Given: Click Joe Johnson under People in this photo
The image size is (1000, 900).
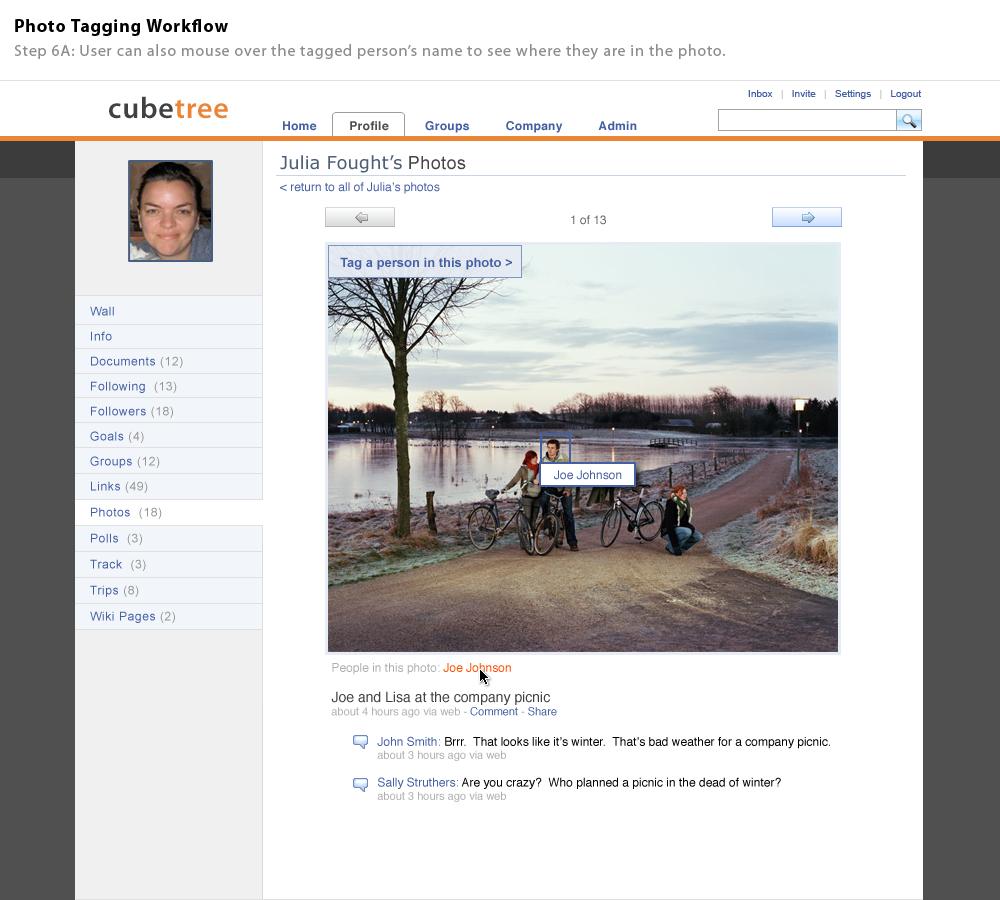Looking at the screenshot, I should click(x=477, y=668).
